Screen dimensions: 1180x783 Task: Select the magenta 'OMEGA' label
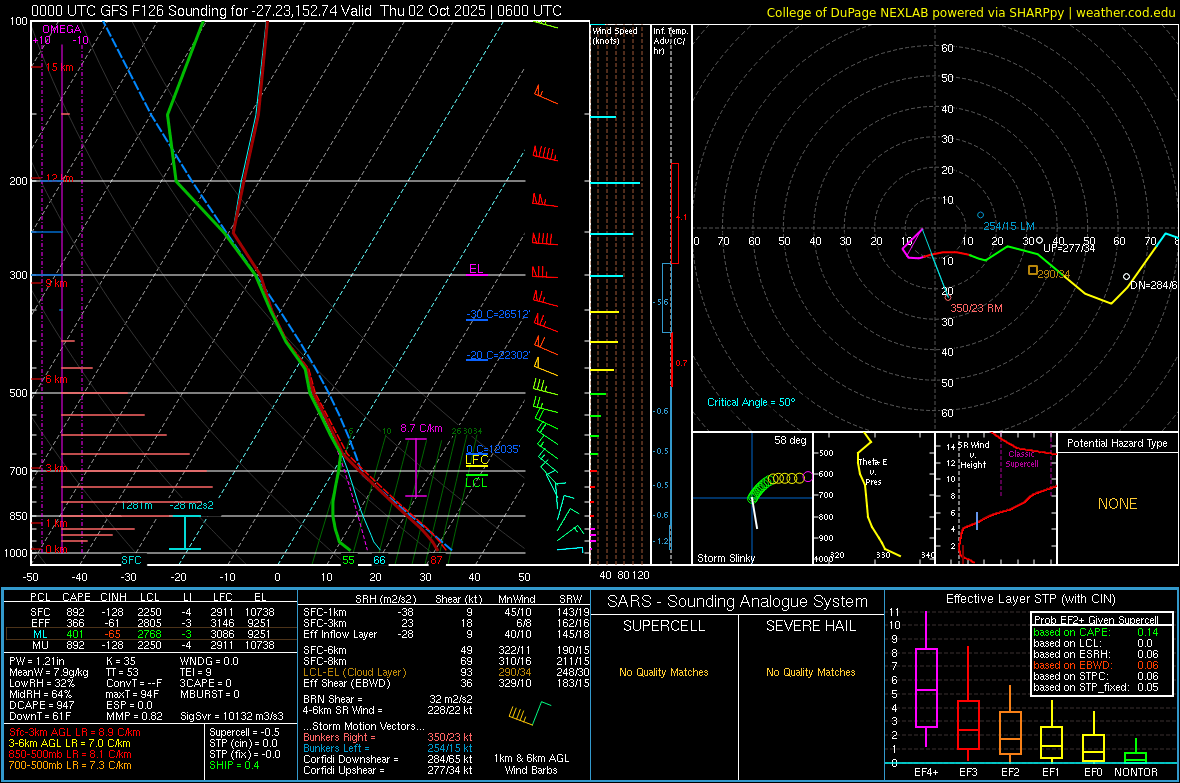click(x=62, y=29)
